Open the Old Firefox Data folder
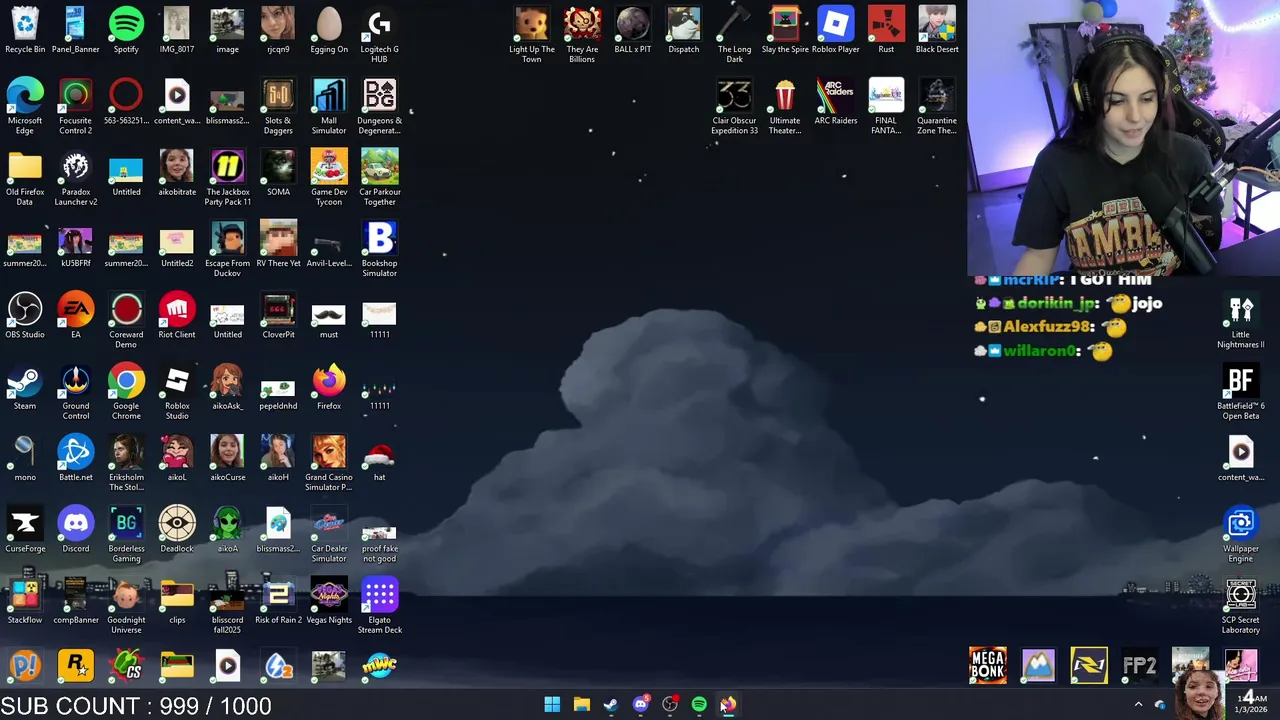The image size is (1280, 720). tap(25, 178)
